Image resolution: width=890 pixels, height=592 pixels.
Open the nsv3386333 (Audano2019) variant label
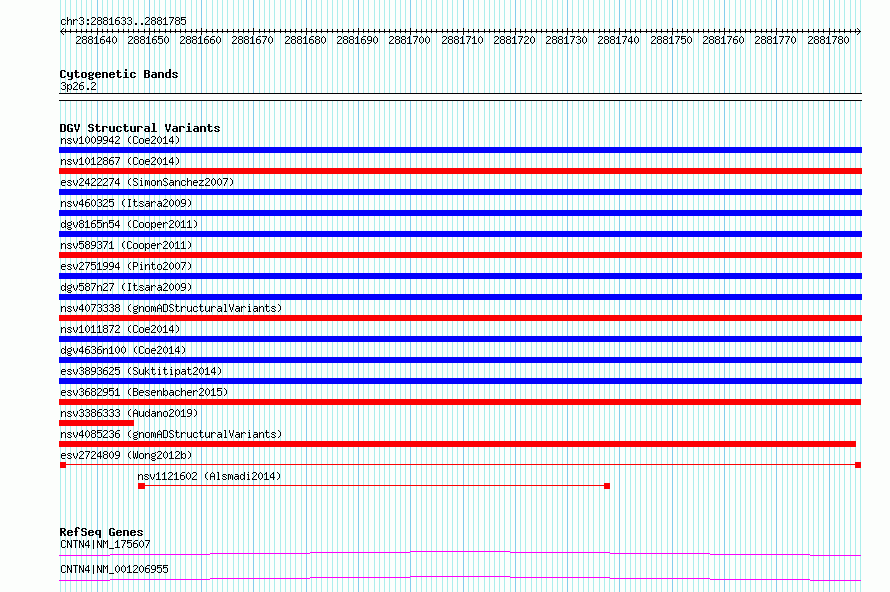[x=129, y=413]
